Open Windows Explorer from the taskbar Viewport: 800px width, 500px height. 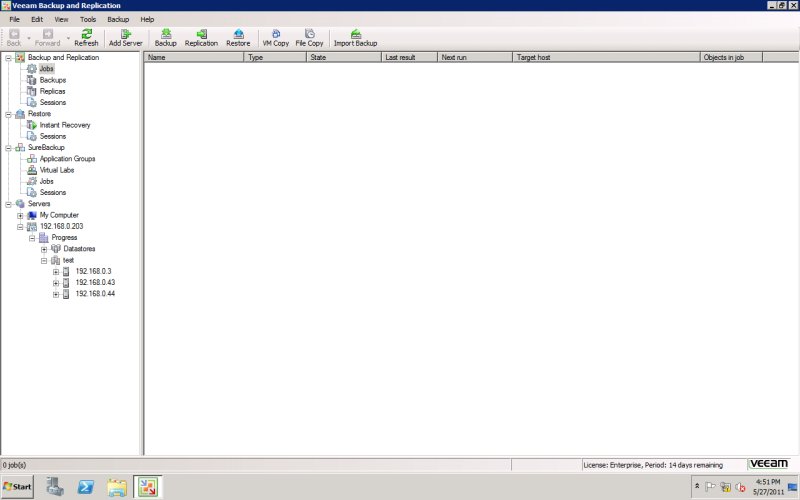point(117,487)
